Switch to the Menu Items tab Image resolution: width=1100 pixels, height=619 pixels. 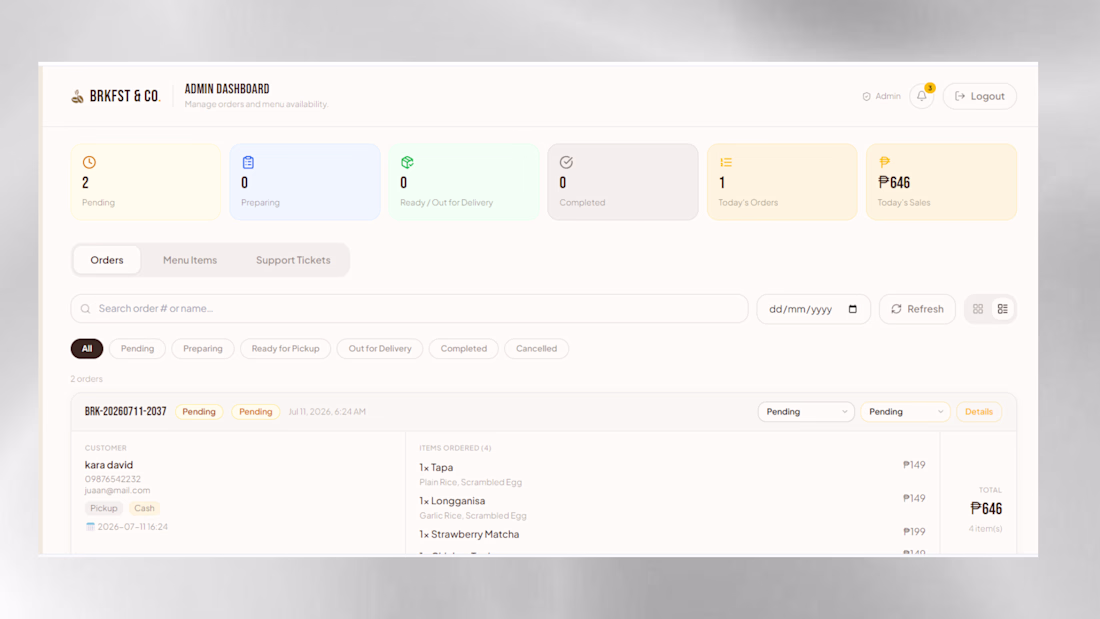[x=190, y=260]
